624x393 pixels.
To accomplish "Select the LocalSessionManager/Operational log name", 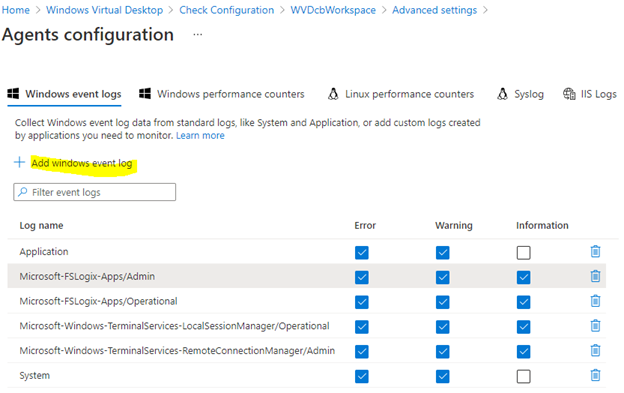I will 174,326.
